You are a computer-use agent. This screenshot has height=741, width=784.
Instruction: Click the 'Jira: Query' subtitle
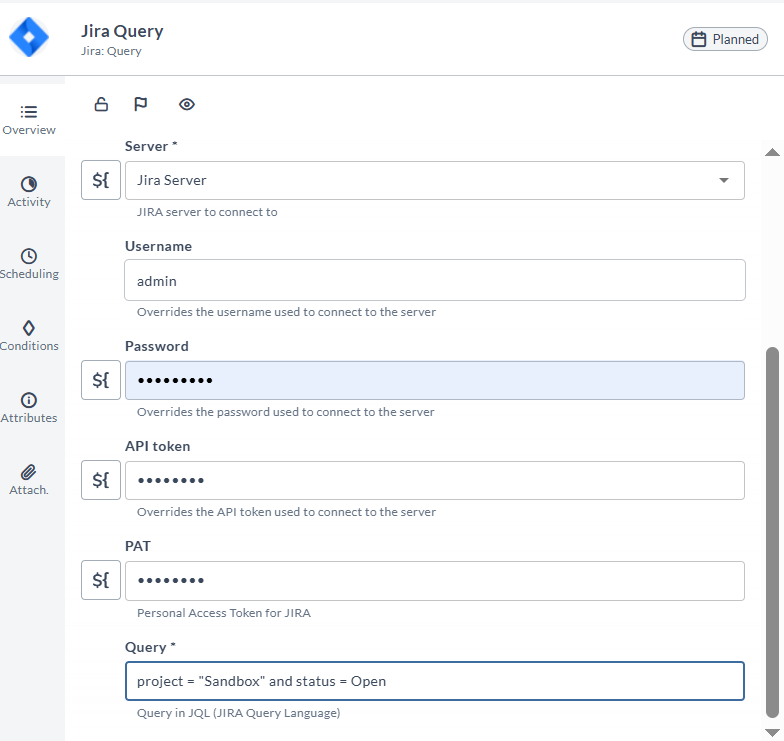click(111, 51)
